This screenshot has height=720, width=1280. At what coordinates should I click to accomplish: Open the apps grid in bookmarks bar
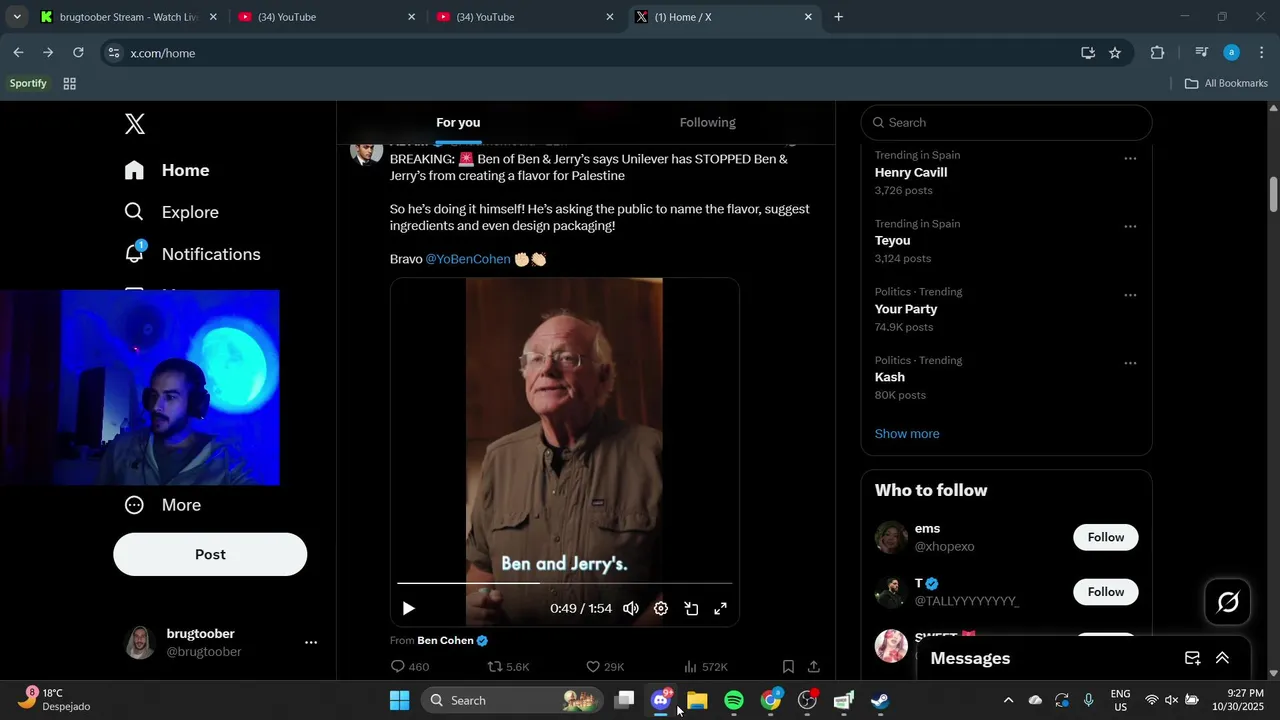click(70, 84)
